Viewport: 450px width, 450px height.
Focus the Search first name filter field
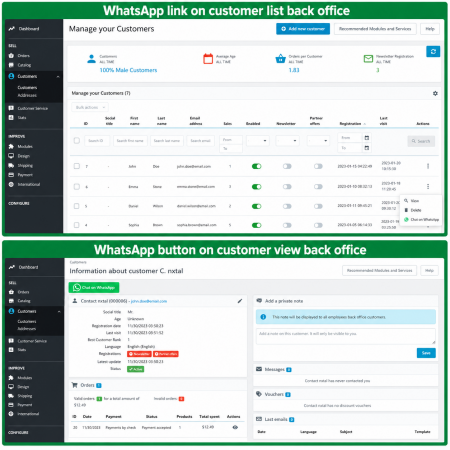pos(130,141)
